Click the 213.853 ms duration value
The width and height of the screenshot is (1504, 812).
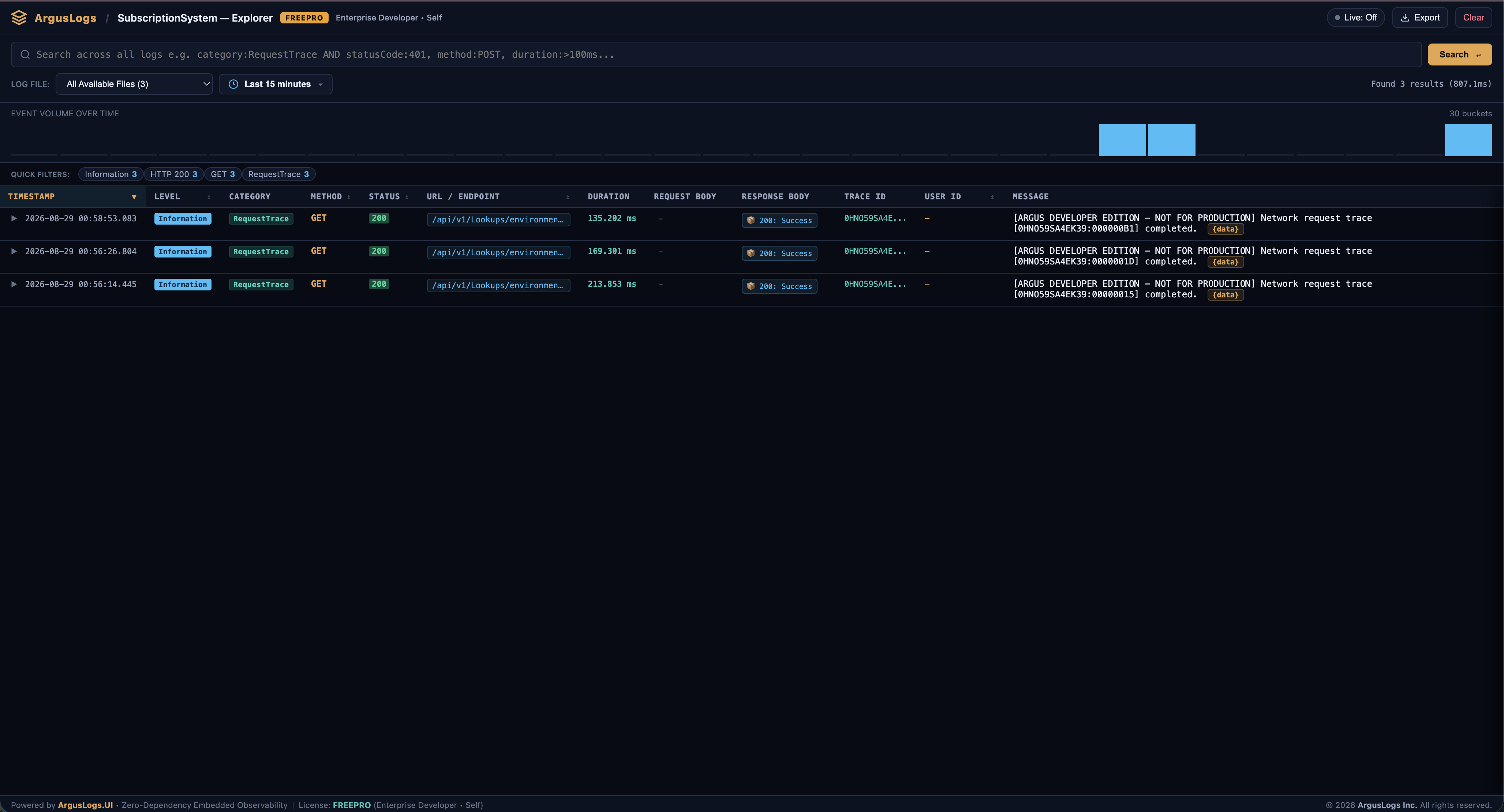click(x=612, y=284)
